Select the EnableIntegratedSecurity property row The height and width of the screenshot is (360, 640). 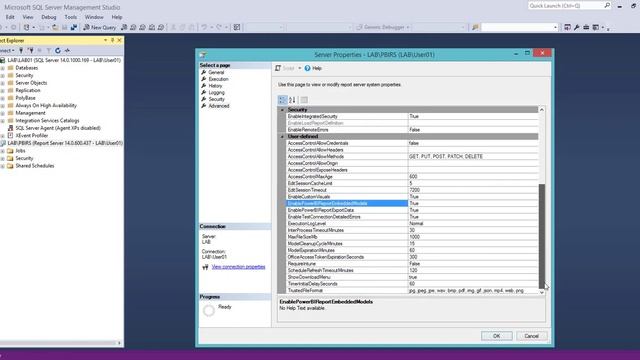point(412,116)
